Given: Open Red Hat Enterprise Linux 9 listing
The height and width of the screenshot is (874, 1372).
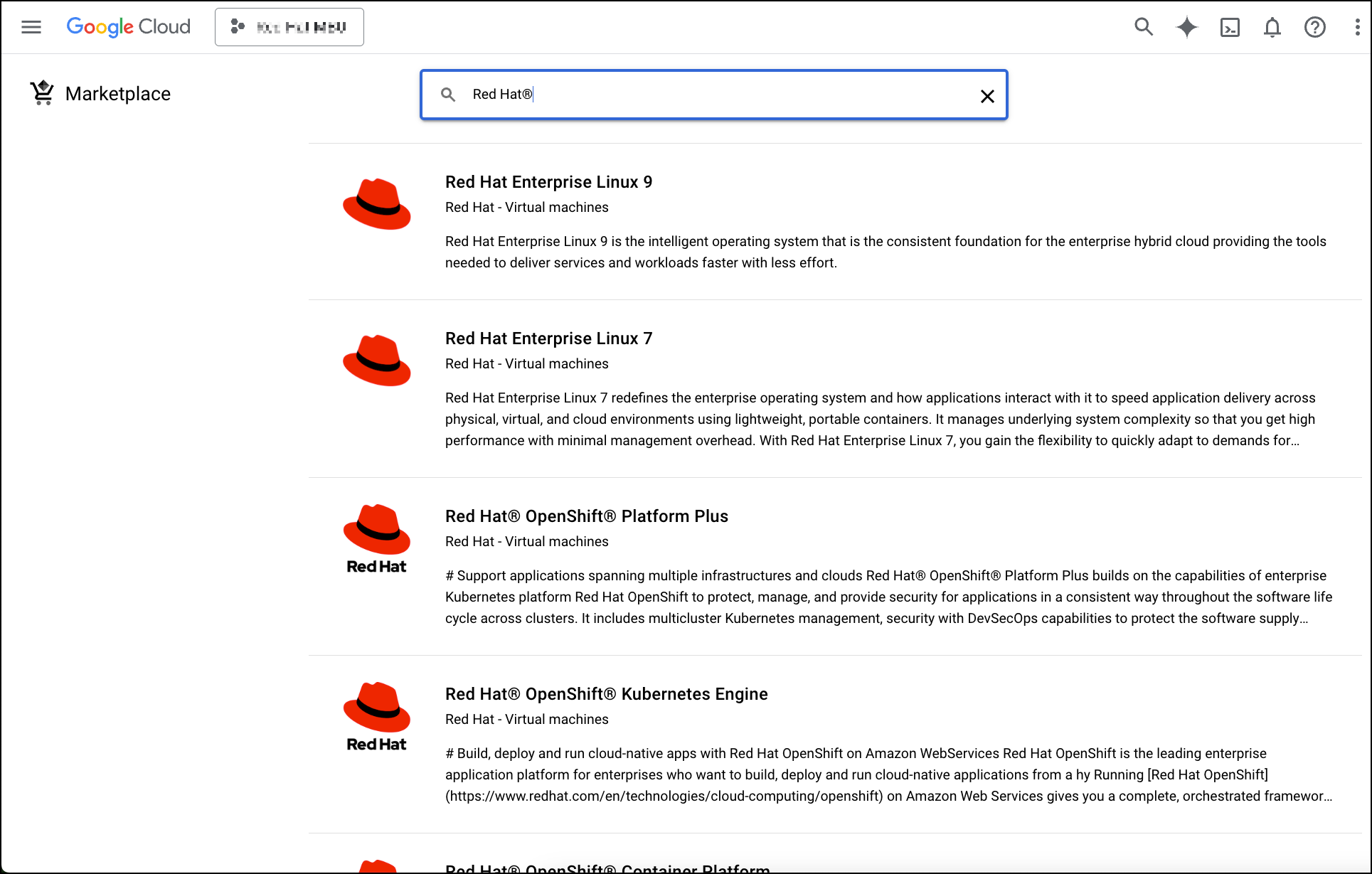Looking at the screenshot, I should tap(548, 182).
